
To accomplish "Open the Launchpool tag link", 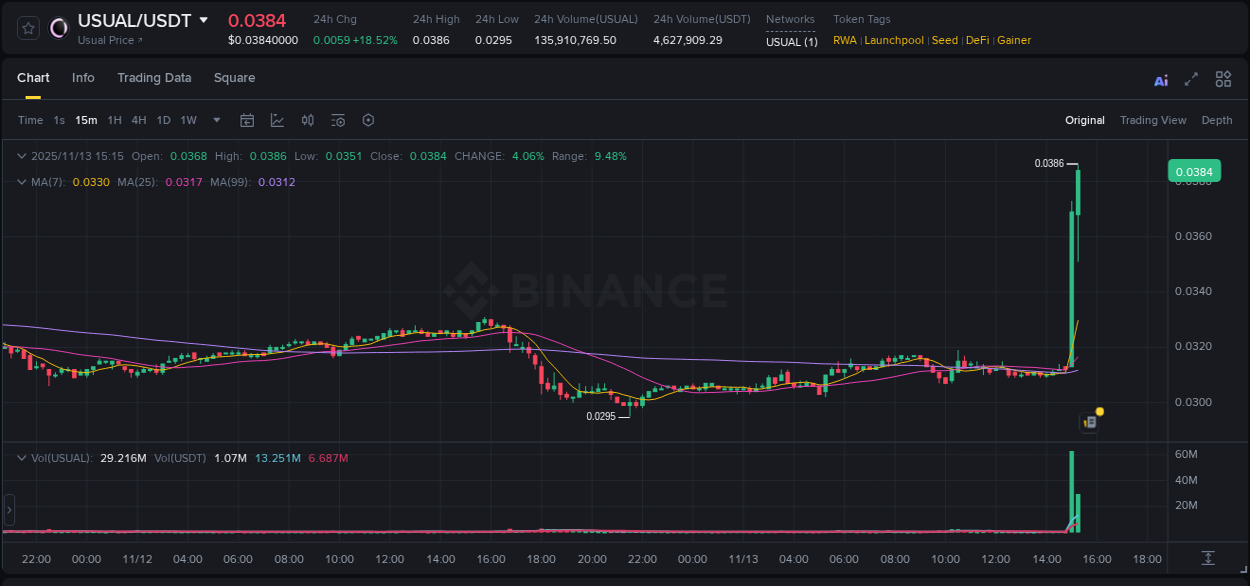I will (894, 40).
